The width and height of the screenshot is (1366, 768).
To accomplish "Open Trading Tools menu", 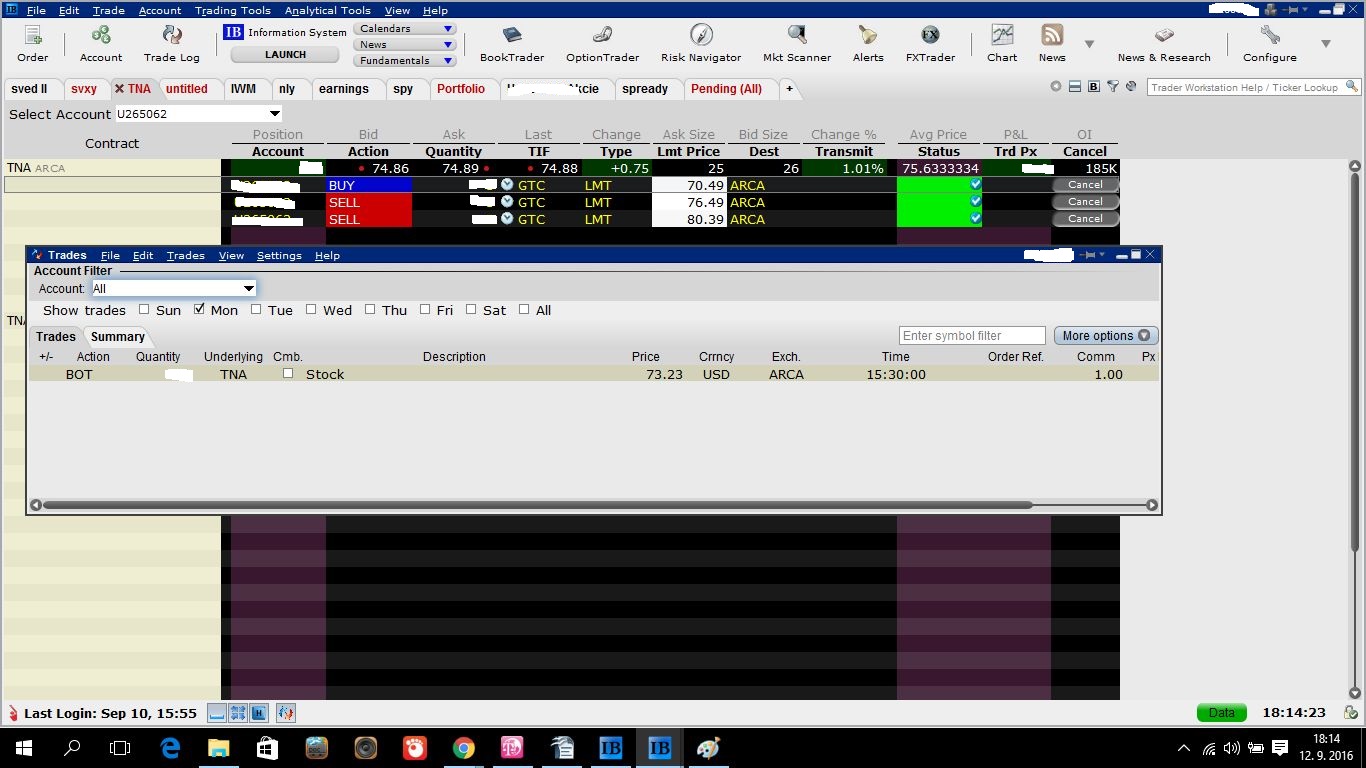I will tap(233, 10).
